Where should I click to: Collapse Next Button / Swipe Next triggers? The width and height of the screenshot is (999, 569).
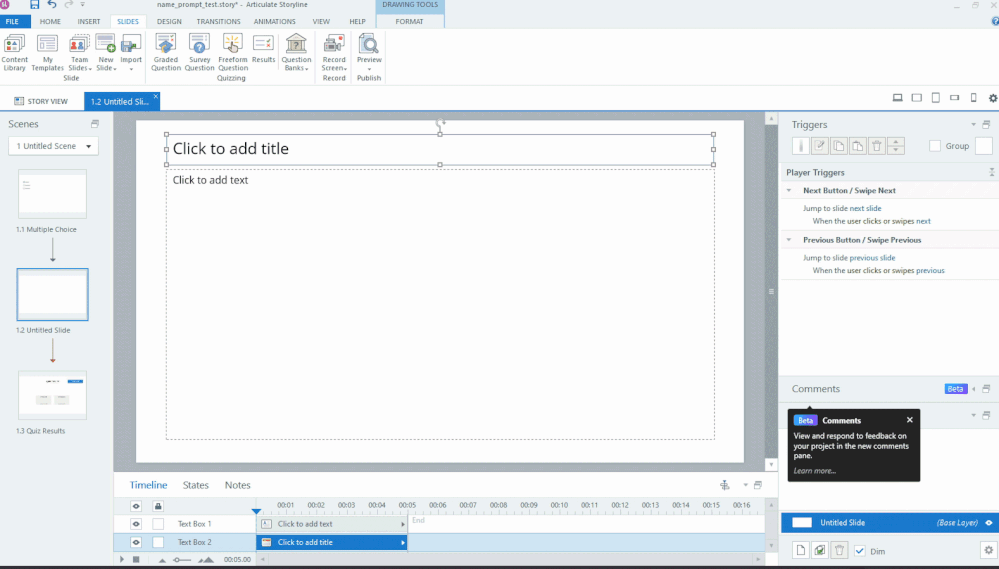coord(789,190)
